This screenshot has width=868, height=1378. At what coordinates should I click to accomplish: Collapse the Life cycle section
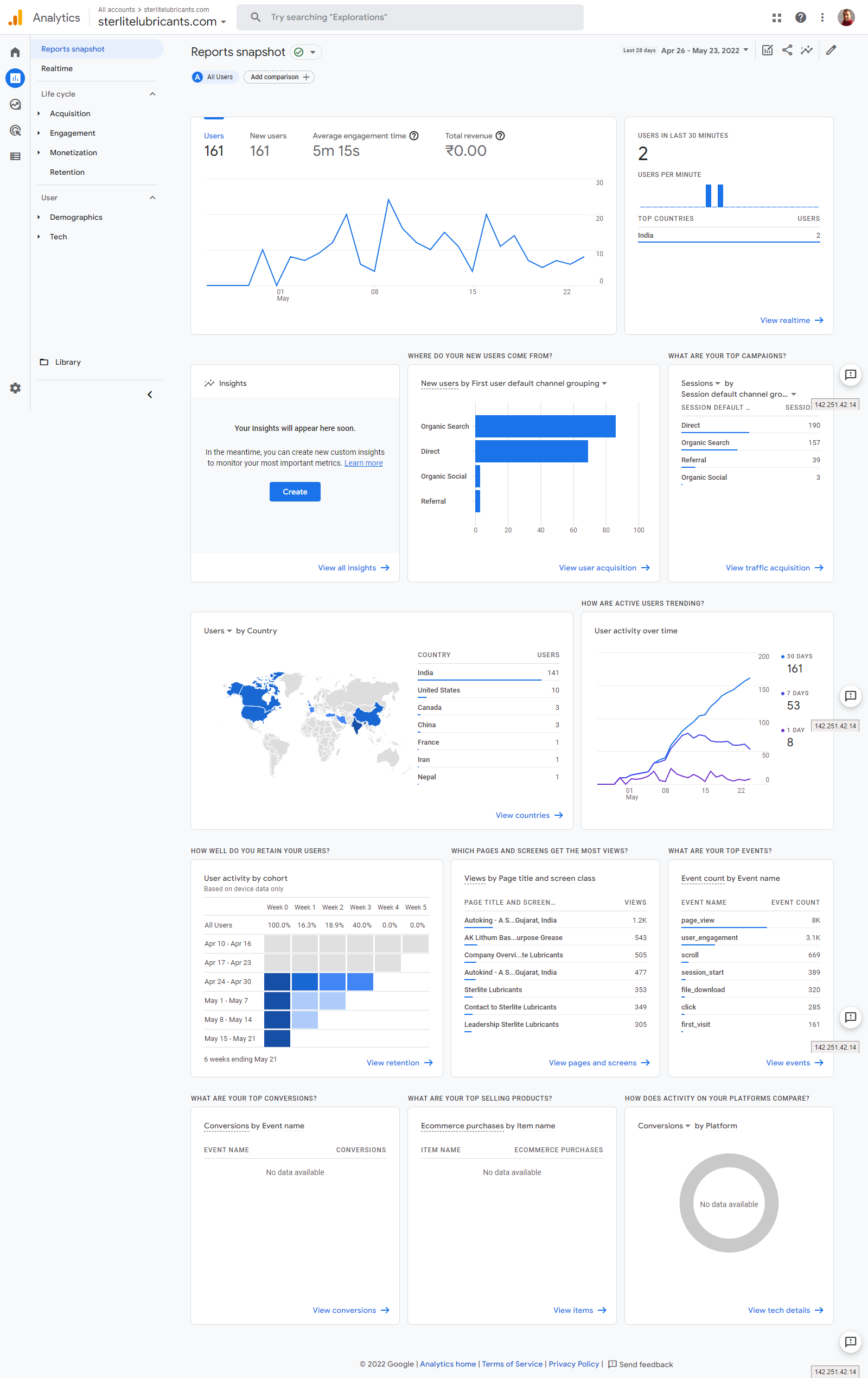pos(153,94)
